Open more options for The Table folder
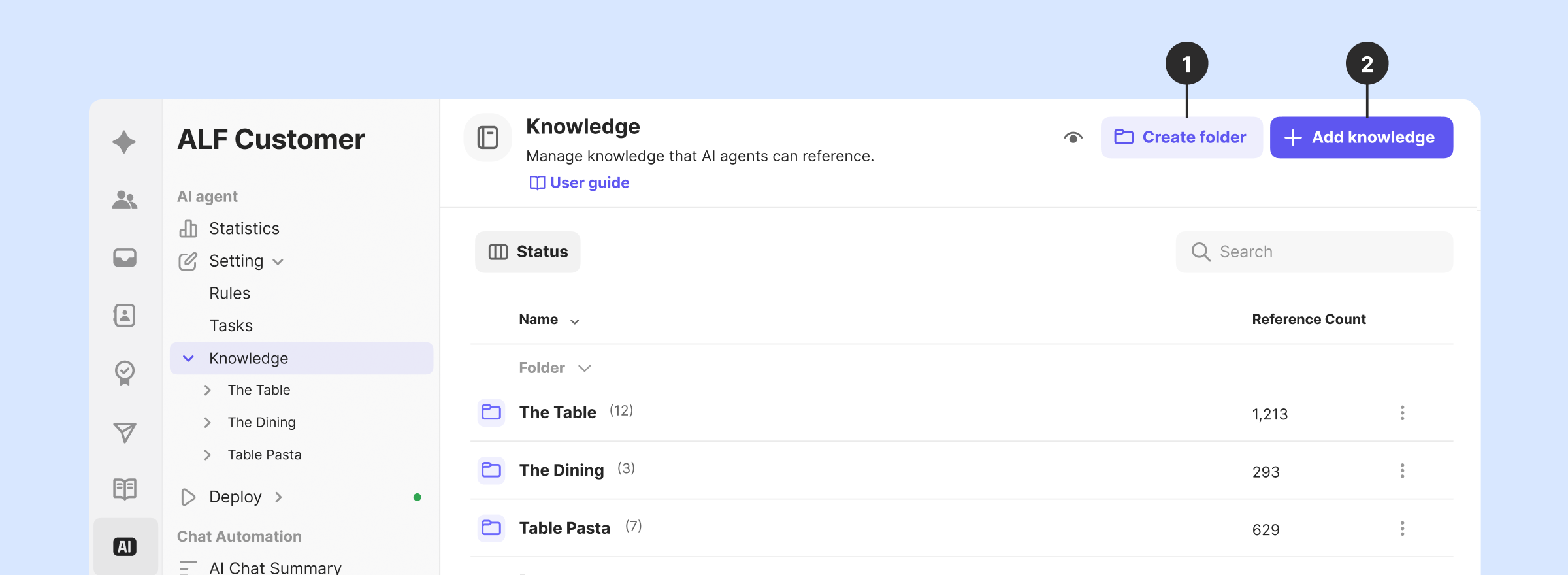This screenshot has width=1568, height=575. pos(1402,413)
